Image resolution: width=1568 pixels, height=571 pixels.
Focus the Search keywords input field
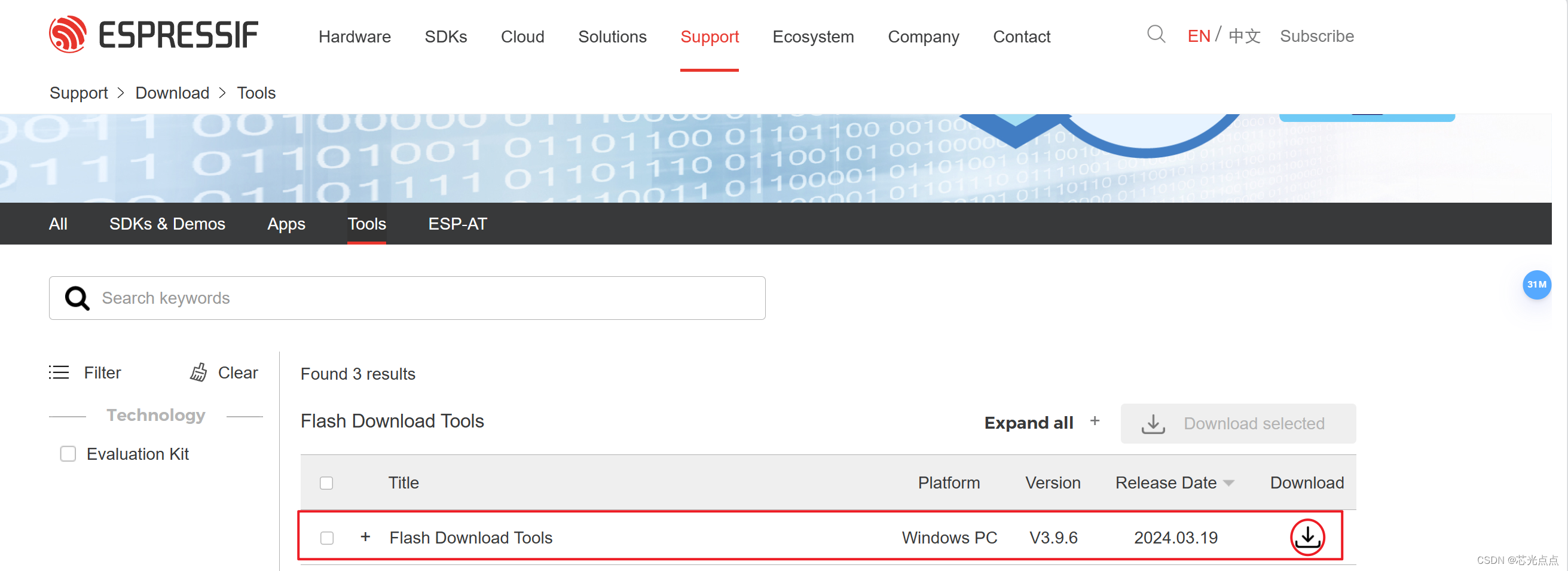tap(407, 298)
